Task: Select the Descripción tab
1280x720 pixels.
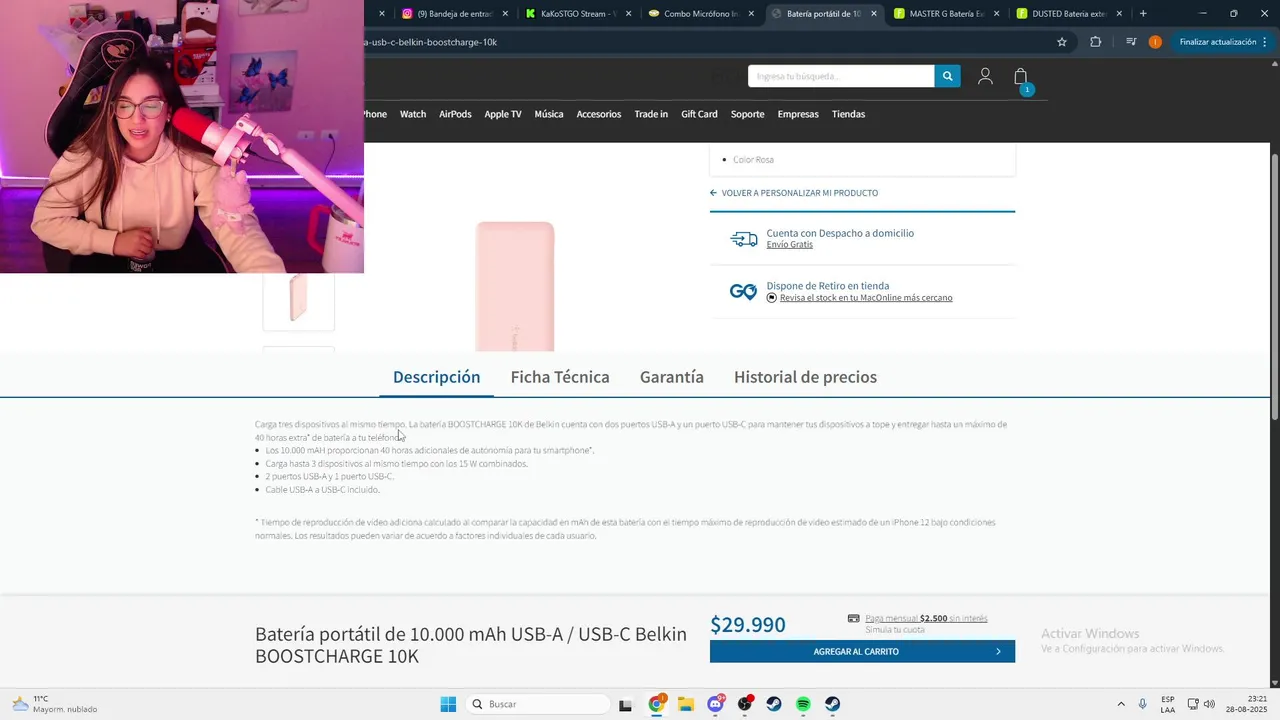Action: (x=436, y=377)
